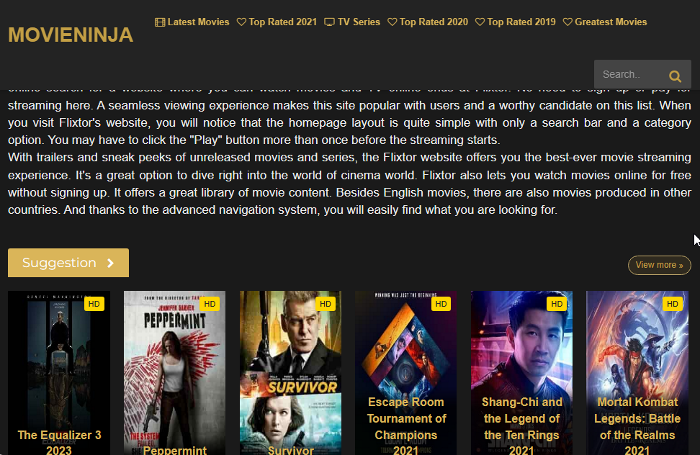Screen dimensions: 700x455
Task: Click the heart icon beside Top Rated 2019
Action: (479, 22)
